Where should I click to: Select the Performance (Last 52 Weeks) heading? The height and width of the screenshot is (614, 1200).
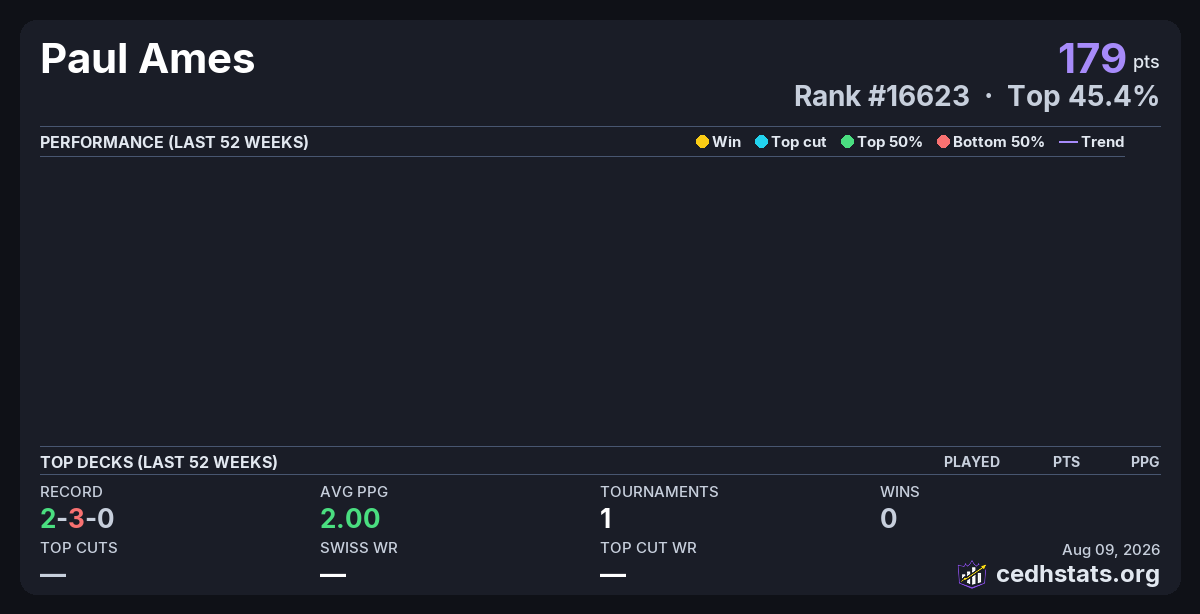pyautogui.click(x=174, y=142)
